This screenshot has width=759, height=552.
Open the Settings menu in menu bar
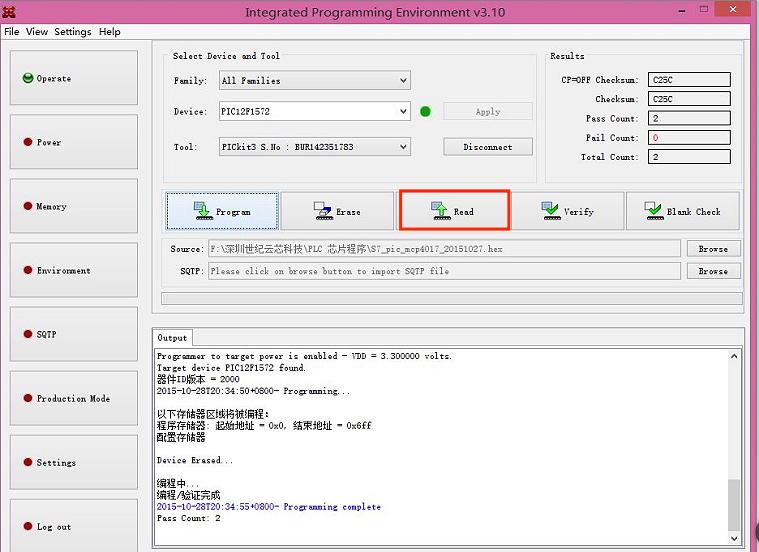73,31
